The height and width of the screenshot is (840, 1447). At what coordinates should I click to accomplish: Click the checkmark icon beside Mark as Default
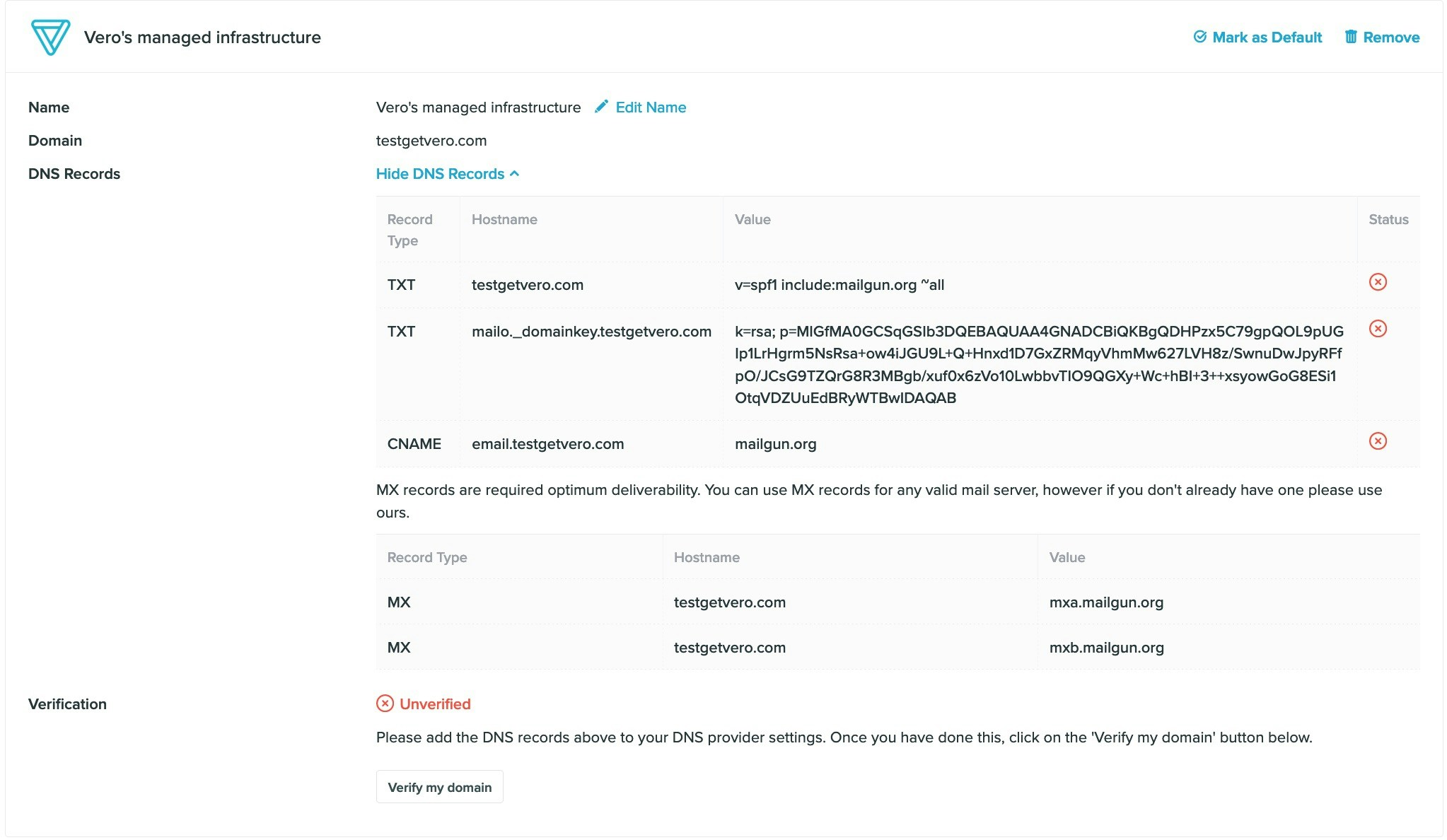1200,37
